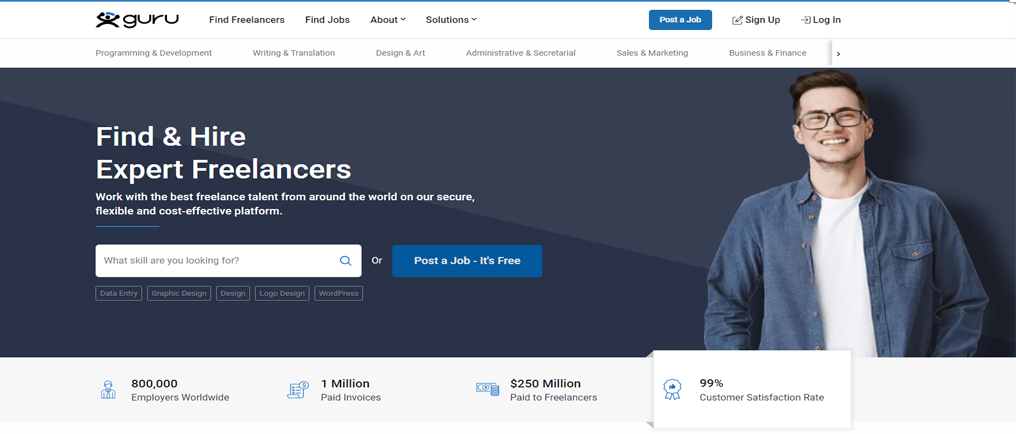Select Design & Art category
1016x434 pixels.
tap(400, 53)
